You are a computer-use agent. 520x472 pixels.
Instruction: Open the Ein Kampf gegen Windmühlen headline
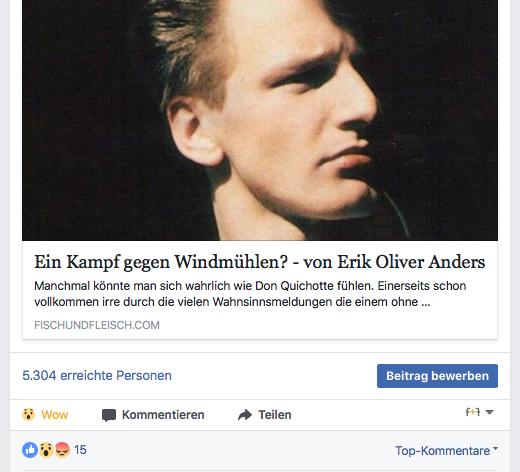coord(260,262)
